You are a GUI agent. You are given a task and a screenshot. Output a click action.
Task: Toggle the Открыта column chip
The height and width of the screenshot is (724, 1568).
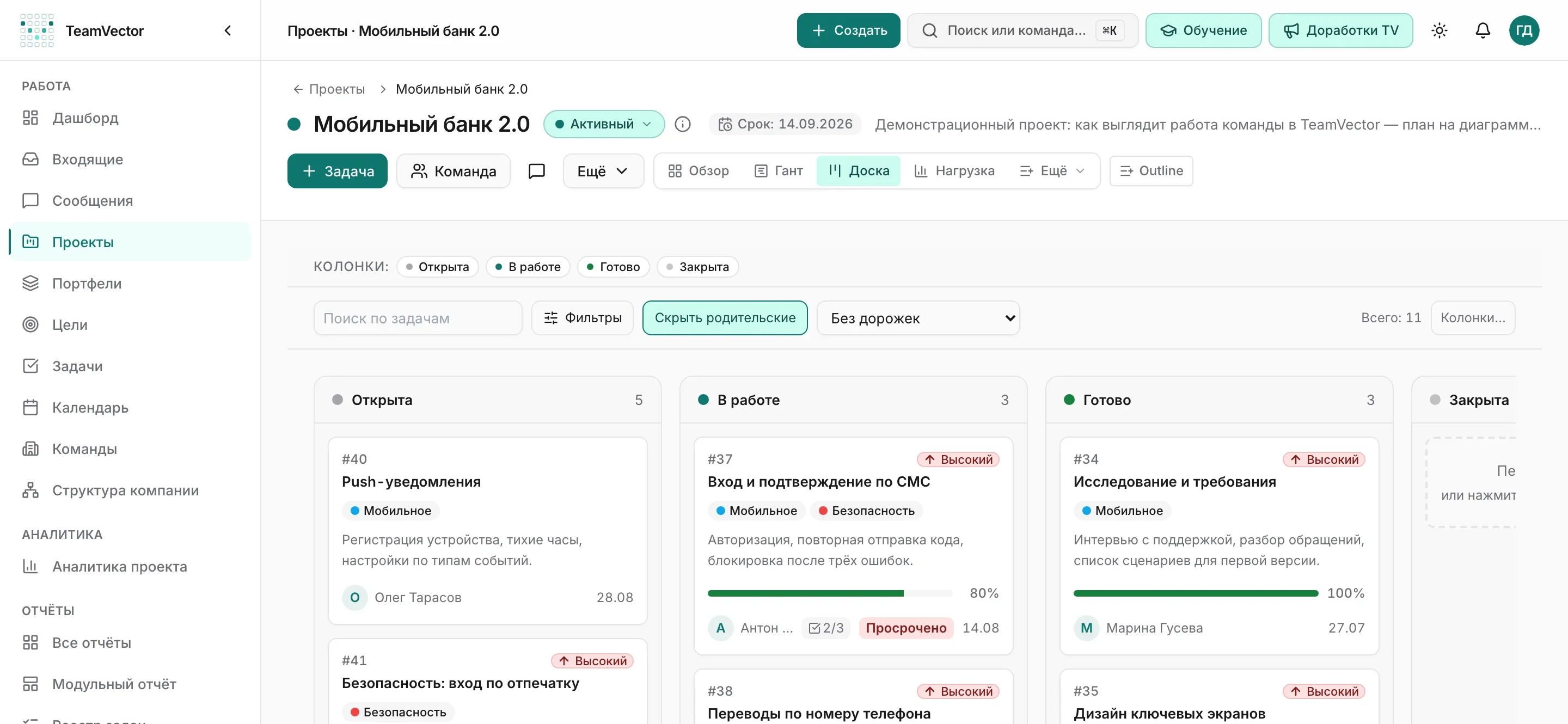[438, 267]
